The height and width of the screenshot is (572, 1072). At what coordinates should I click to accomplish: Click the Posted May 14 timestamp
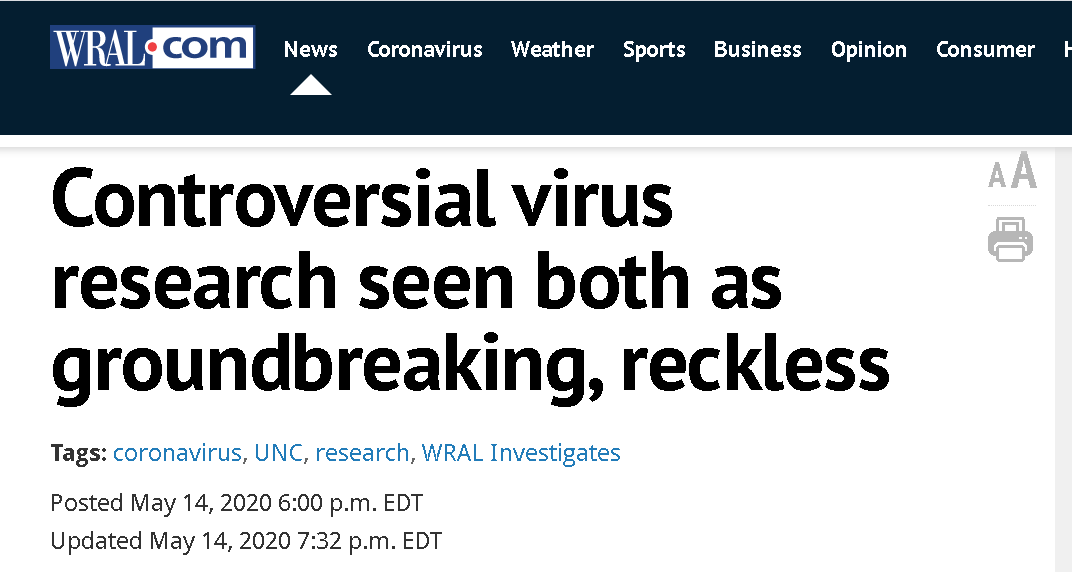(x=237, y=502)
